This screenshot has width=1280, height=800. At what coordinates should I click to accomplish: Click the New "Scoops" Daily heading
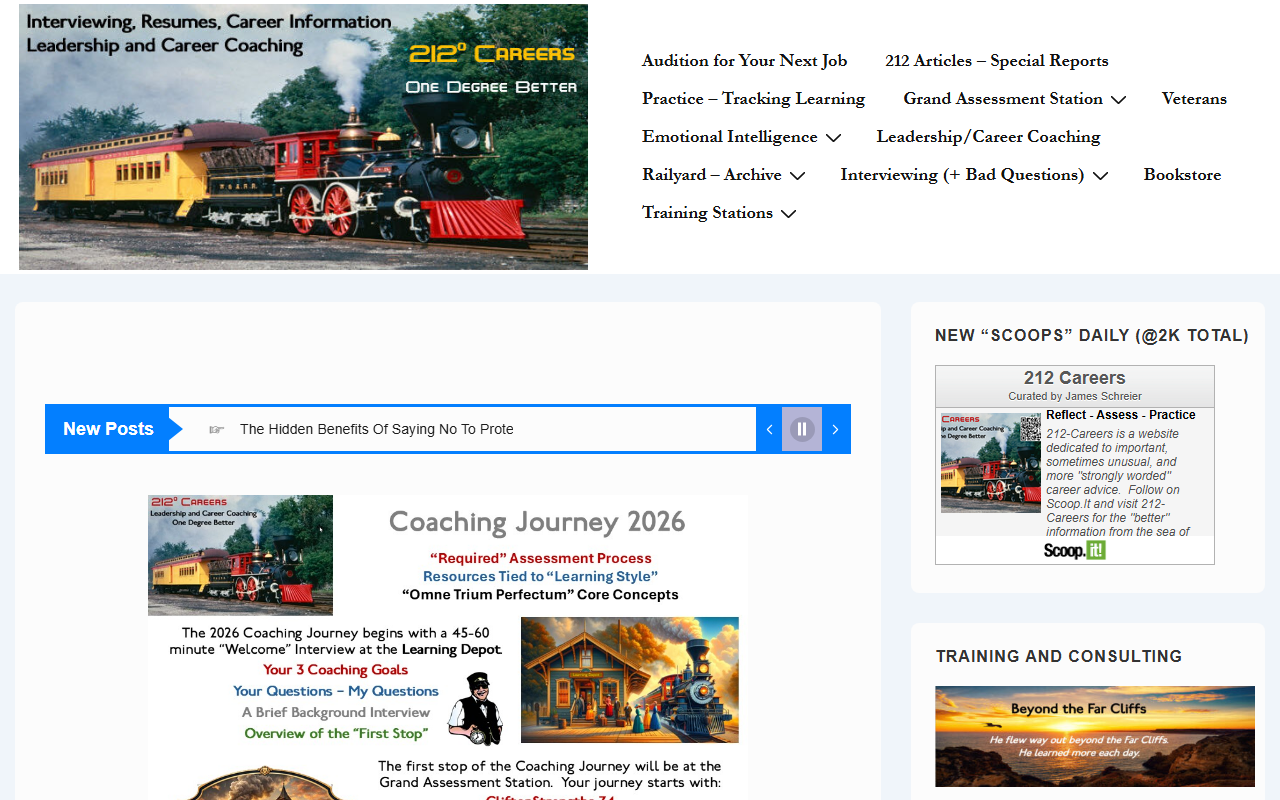click(x=1092, y=336)
